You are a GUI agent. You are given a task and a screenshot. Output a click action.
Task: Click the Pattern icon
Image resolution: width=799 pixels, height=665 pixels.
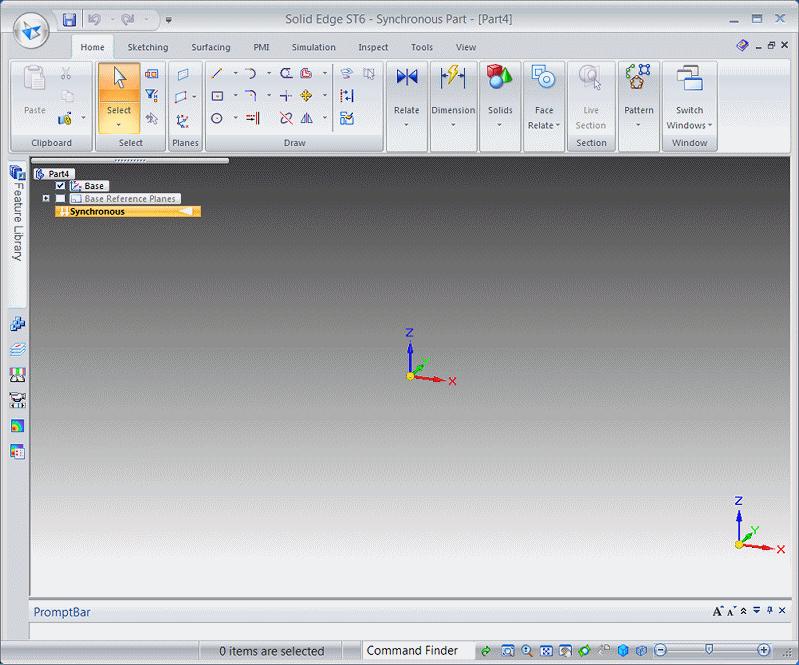point(637,77)
